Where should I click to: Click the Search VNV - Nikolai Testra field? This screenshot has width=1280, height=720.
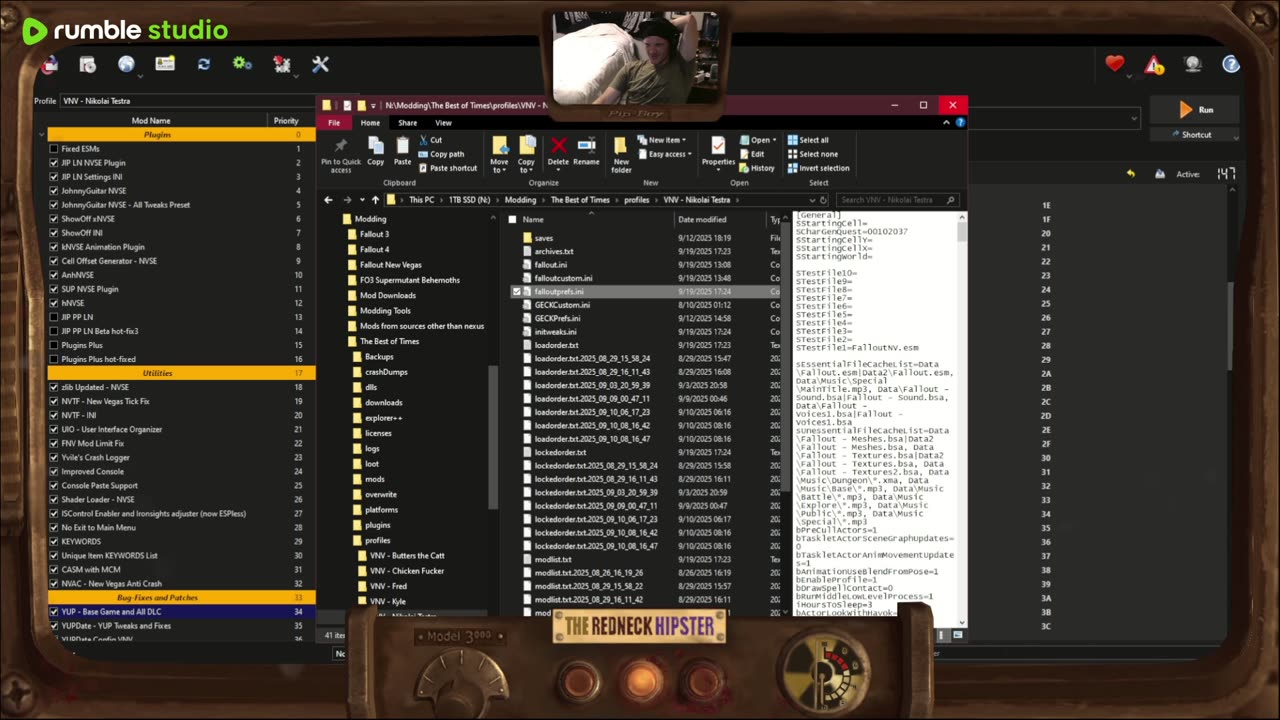898,200
